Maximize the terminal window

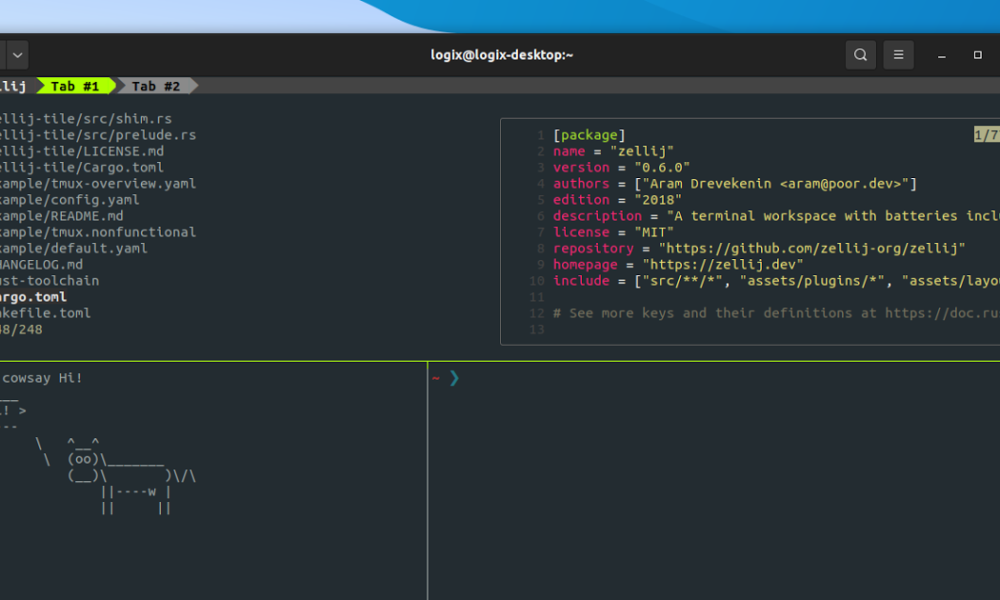click(978, 55)
